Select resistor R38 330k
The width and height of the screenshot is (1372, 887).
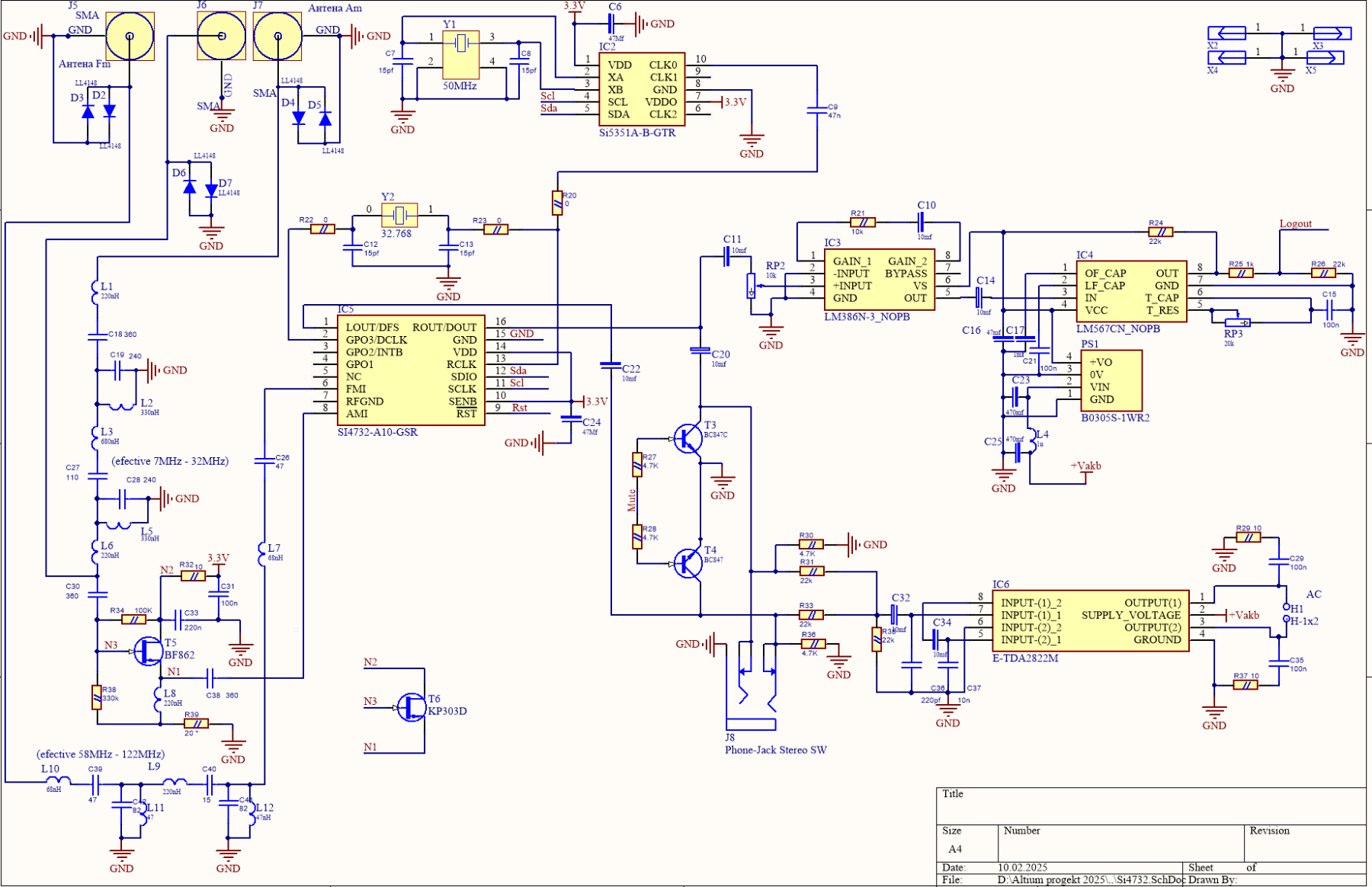(x=97, y=697)
